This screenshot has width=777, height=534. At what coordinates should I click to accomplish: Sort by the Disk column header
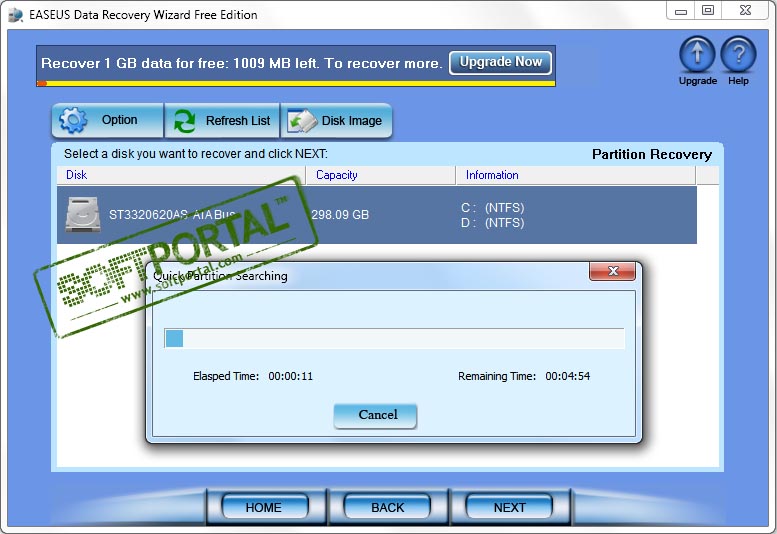tap(181, 175)
